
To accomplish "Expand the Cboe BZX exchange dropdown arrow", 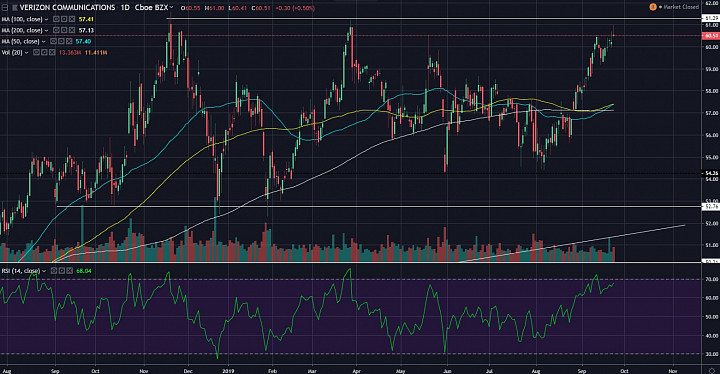I will tap(171, 8).
